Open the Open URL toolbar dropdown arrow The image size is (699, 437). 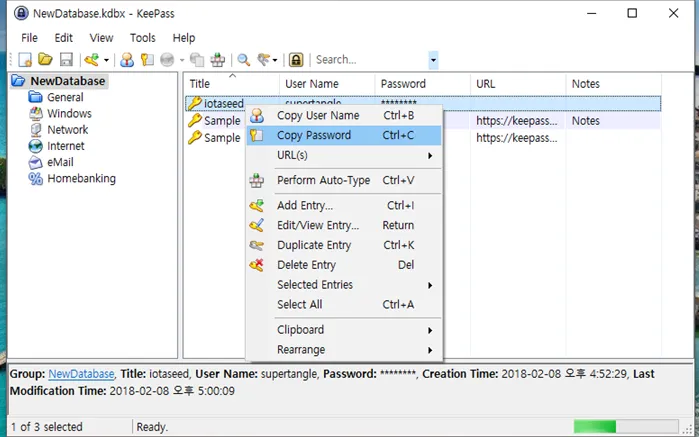tap(181, 60)
